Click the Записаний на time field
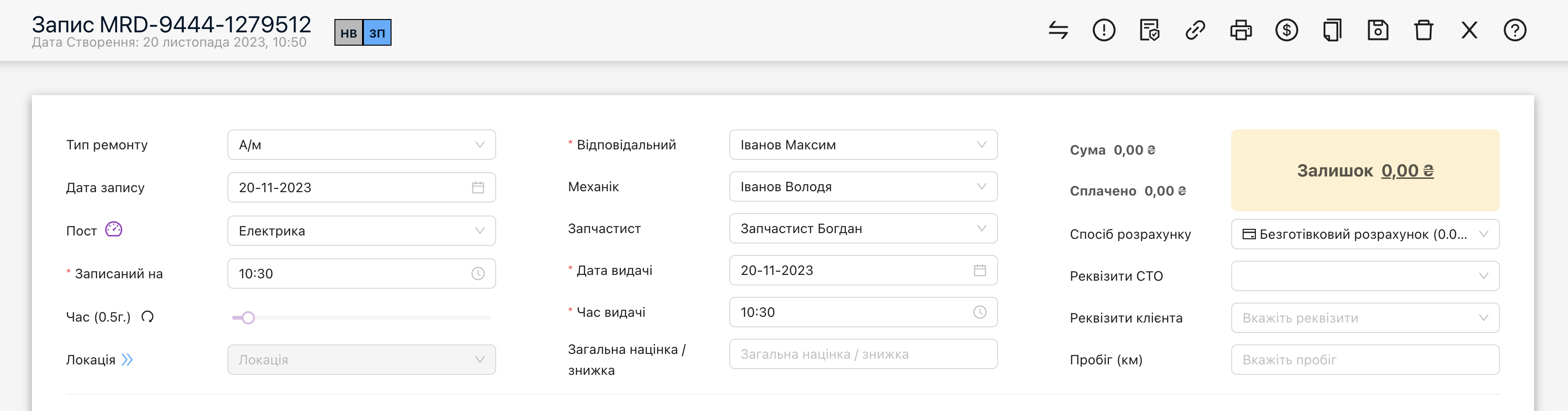The image size is (1568, 411). [x=362, y=274]
